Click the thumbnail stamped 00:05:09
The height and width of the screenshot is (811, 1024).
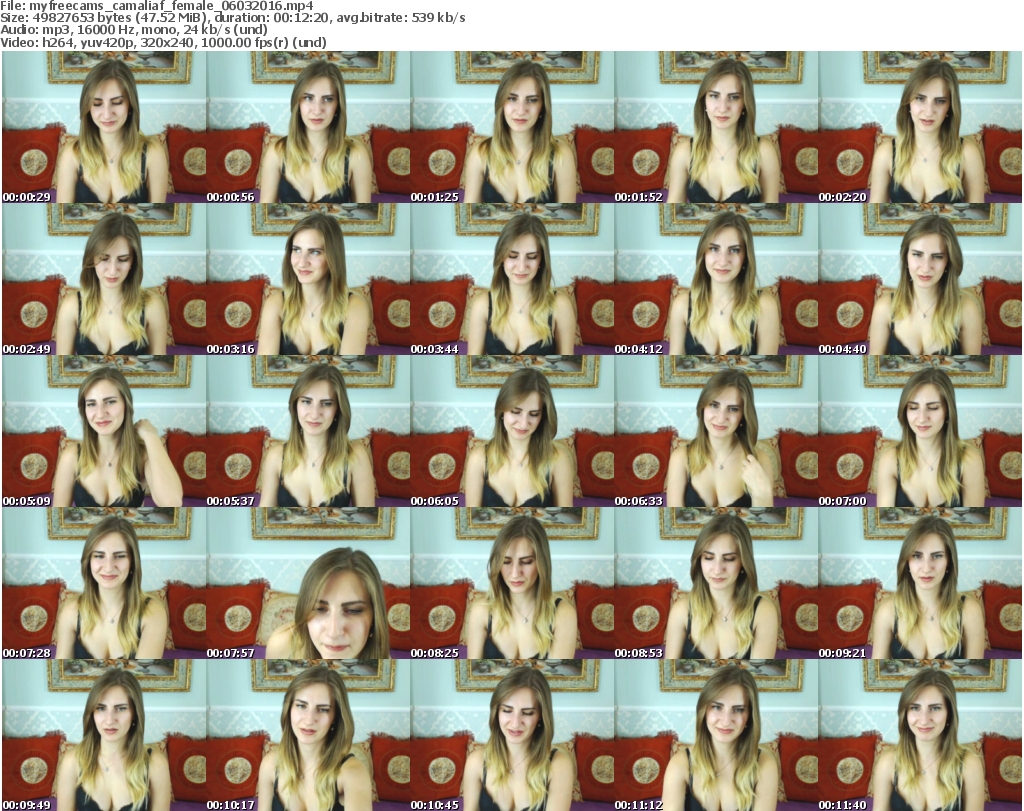(x=104, y=432)
